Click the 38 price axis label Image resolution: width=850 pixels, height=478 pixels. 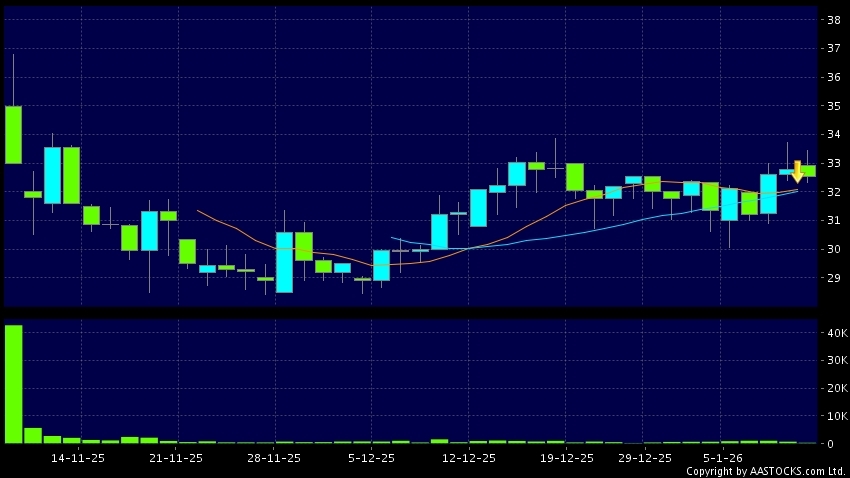(832, 20)
